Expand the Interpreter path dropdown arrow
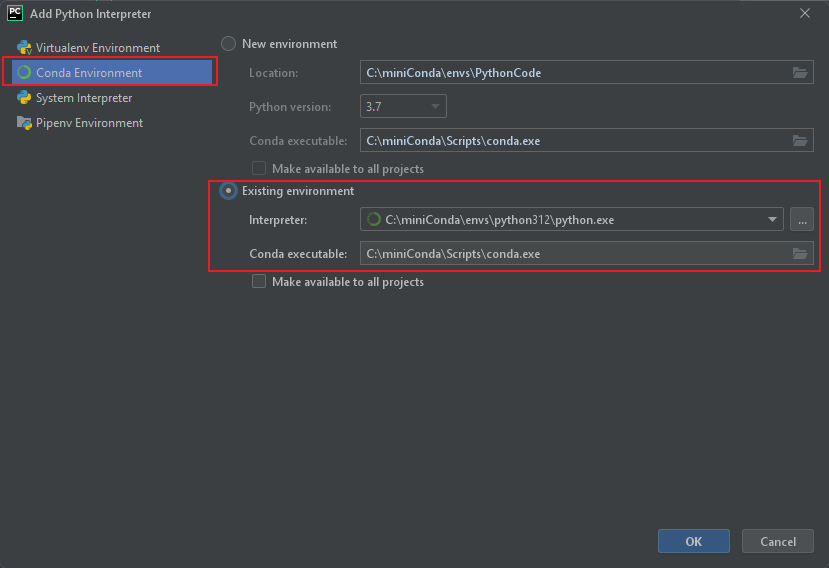Screen dimensions: 829x568 pos(773,220)
